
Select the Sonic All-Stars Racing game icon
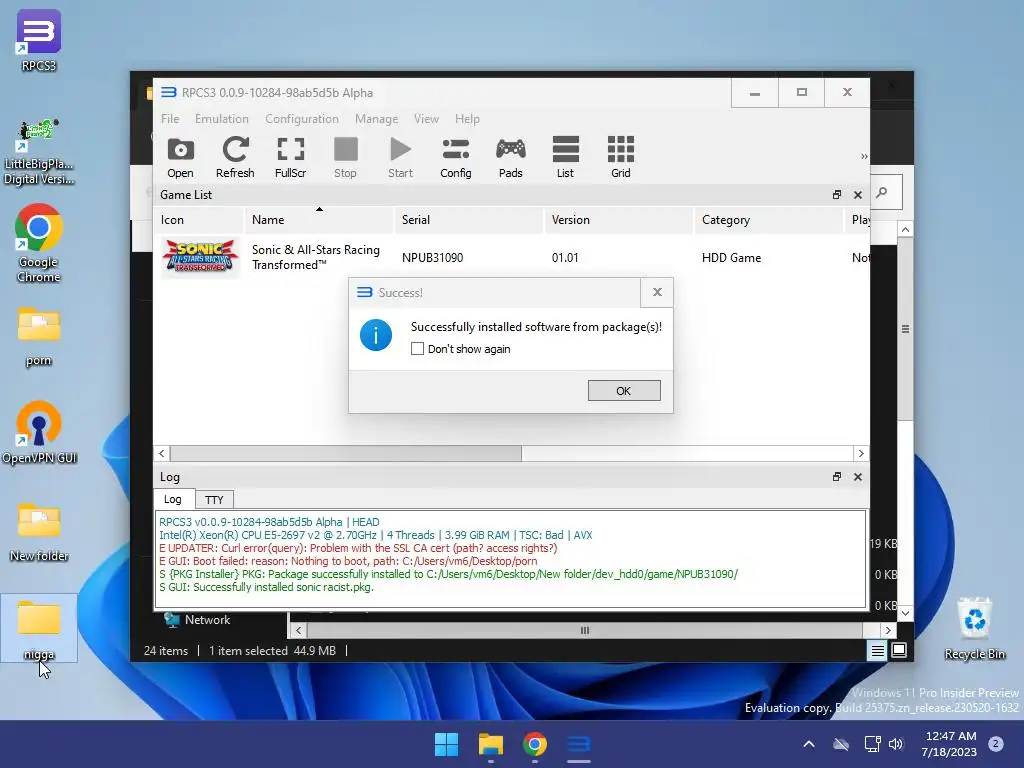200,257
